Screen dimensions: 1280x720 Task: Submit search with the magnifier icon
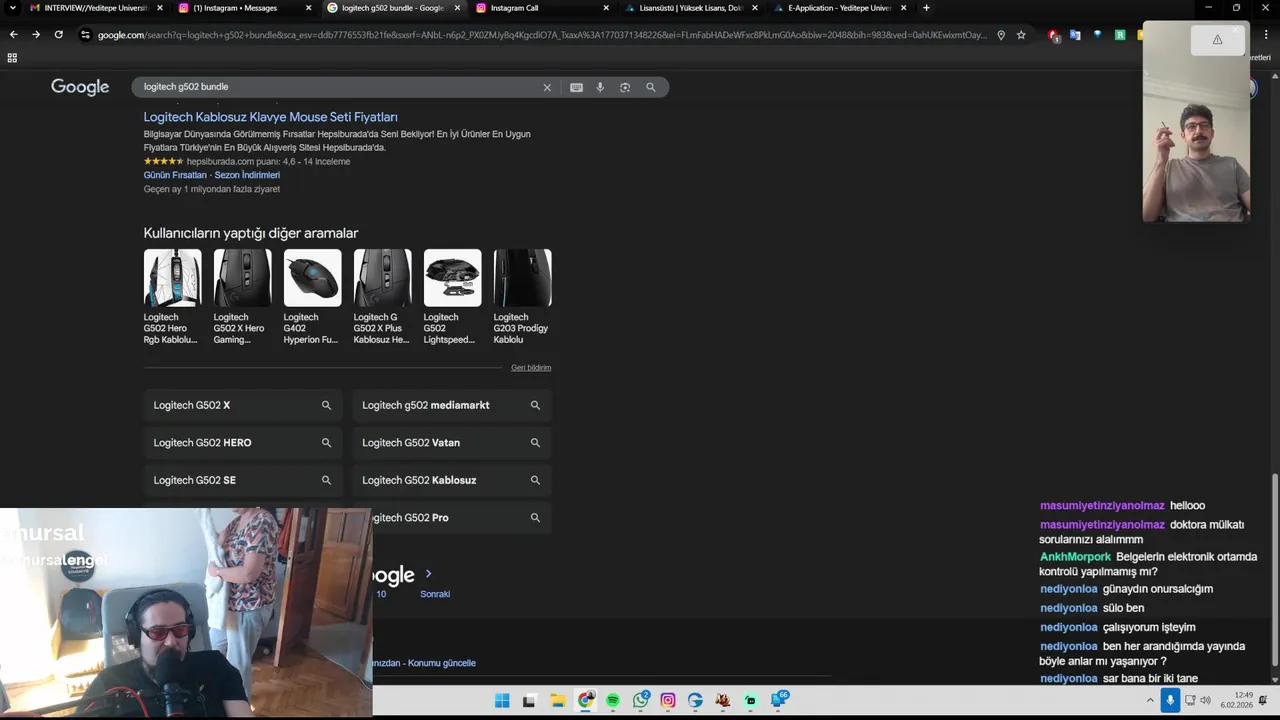pos(651,87)
